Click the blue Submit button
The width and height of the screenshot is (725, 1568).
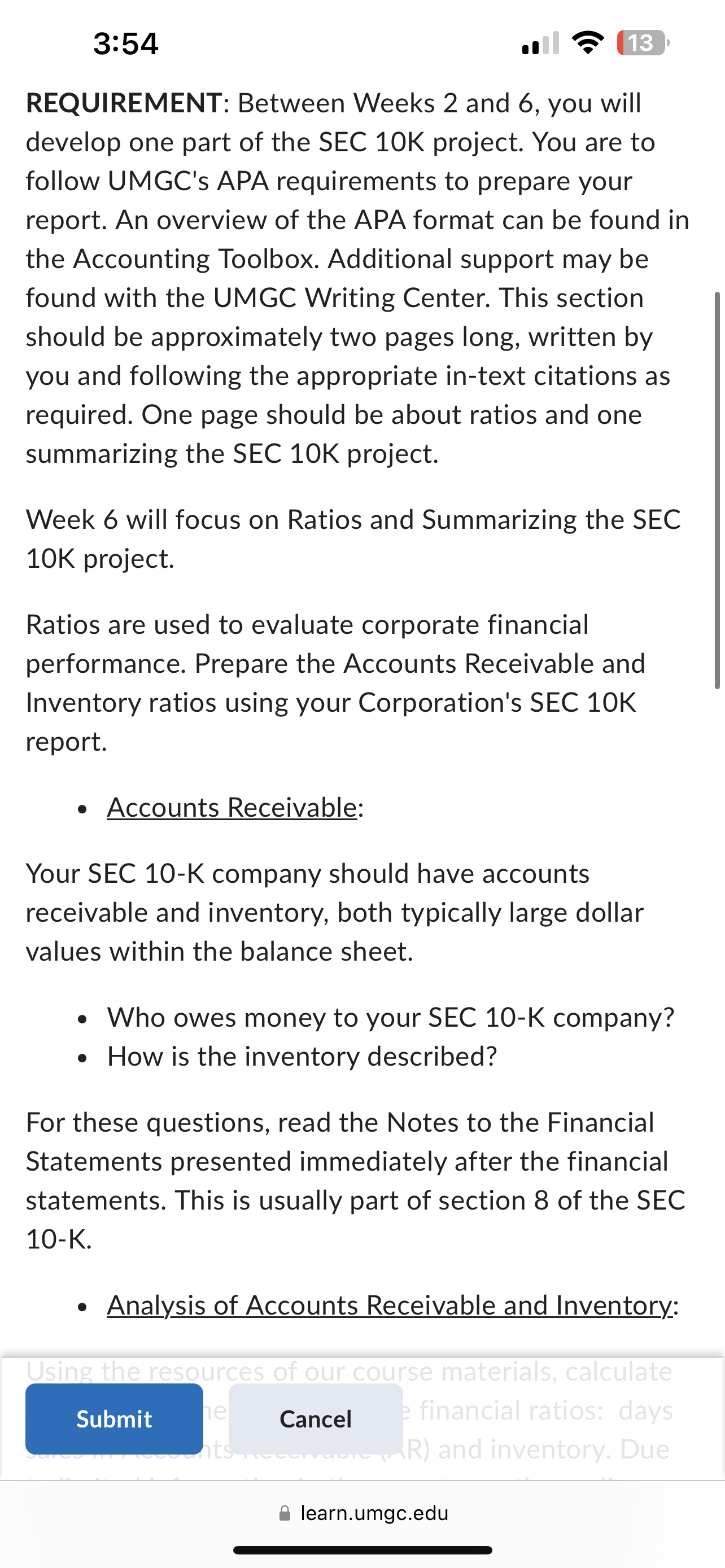pos(114,1418)
